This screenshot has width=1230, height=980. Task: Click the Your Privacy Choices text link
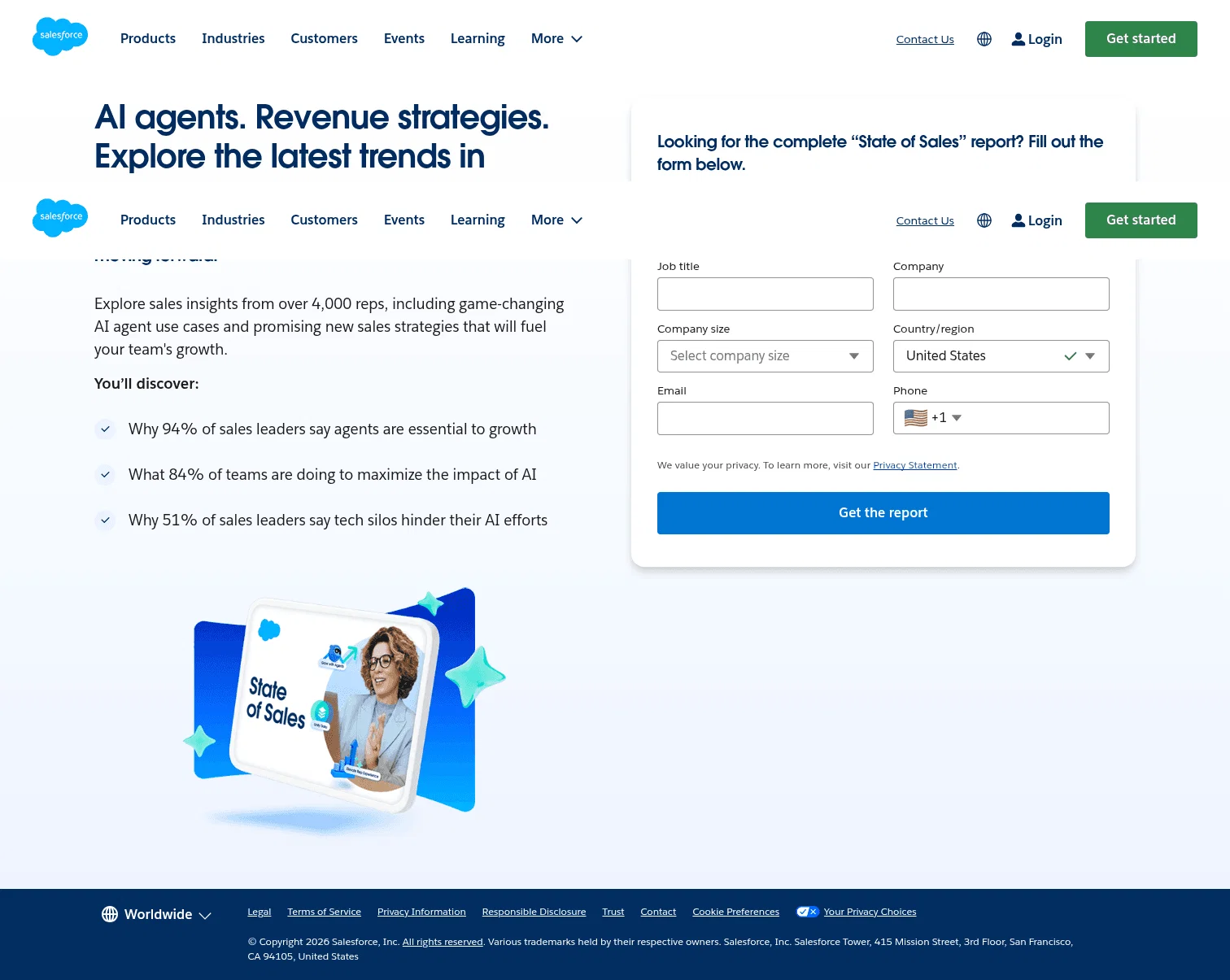(870, 912)
